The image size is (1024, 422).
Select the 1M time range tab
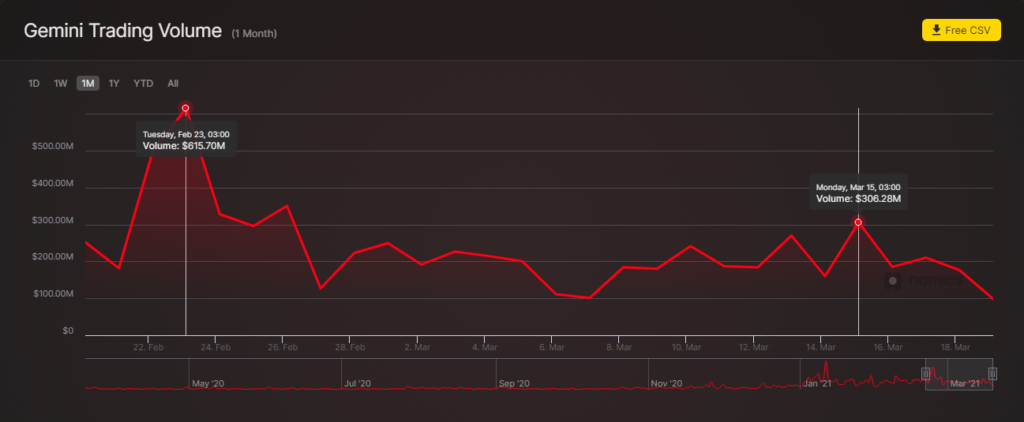[88, 84]
